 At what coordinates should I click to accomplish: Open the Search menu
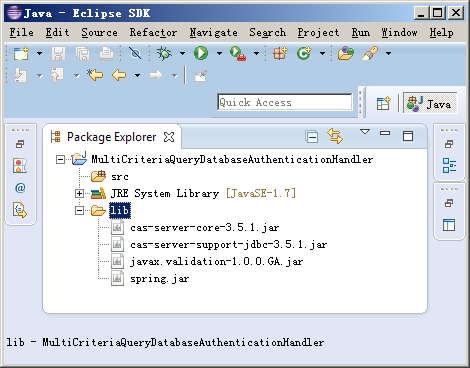tap(268, 32)
